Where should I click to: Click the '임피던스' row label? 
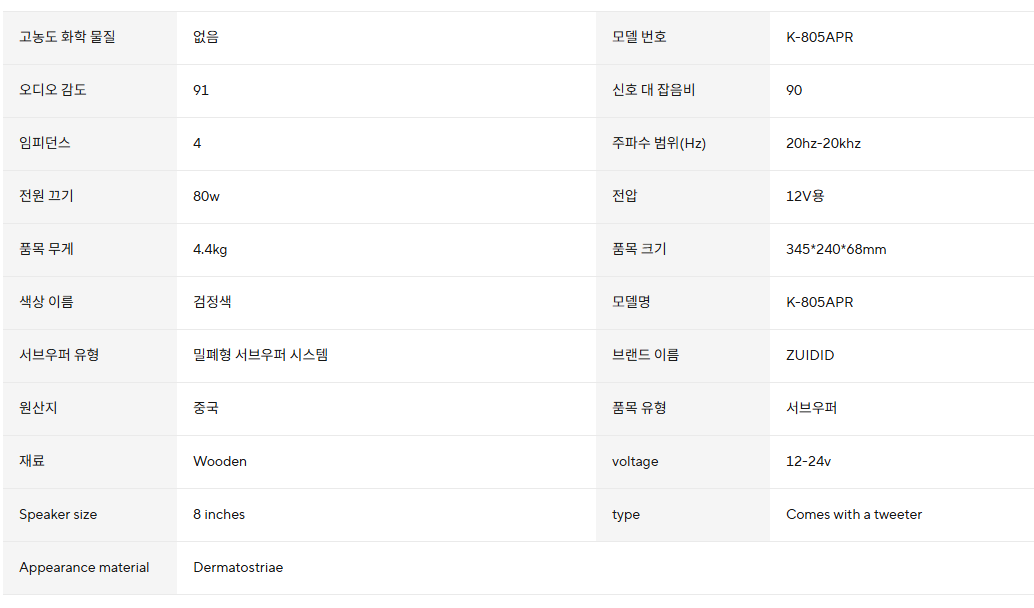tap(45, 143)
